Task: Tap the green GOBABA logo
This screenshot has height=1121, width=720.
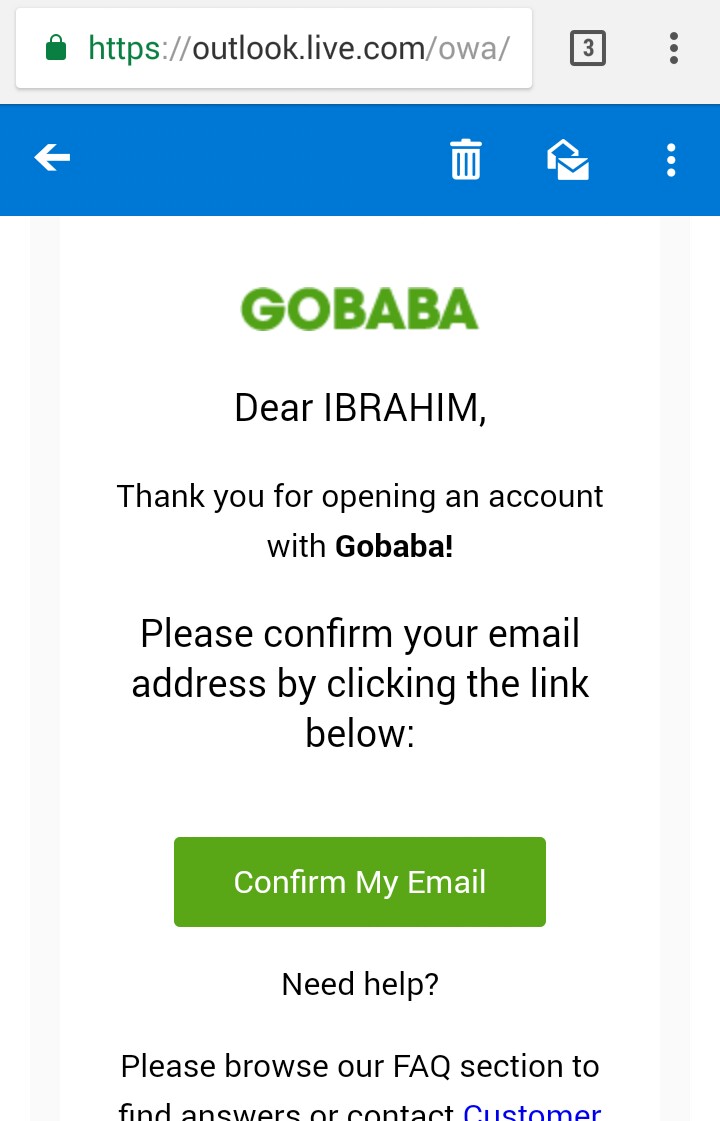Action: tap(360, 310)
